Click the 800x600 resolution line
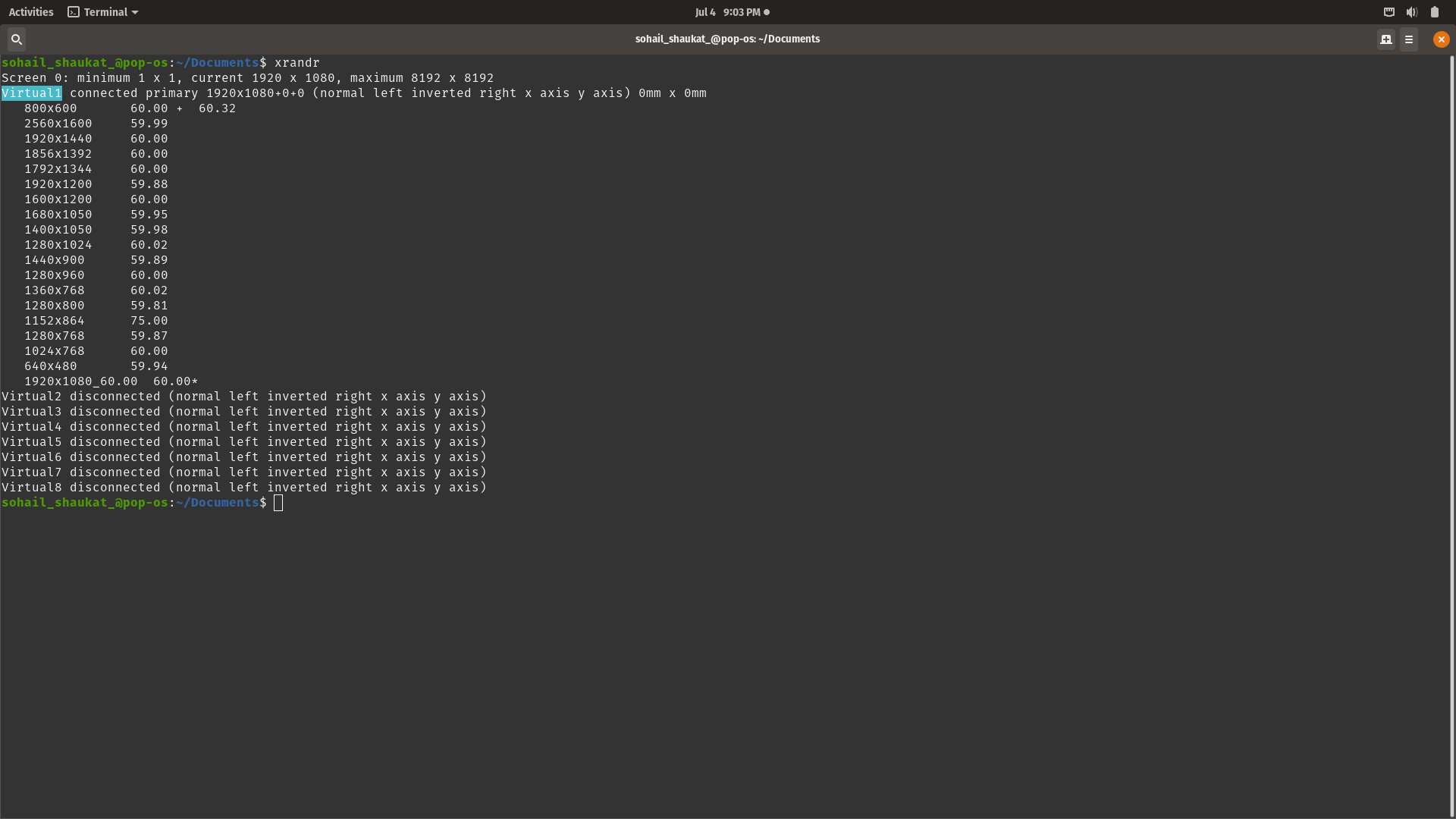1456x819 pixels. (130, 108)
